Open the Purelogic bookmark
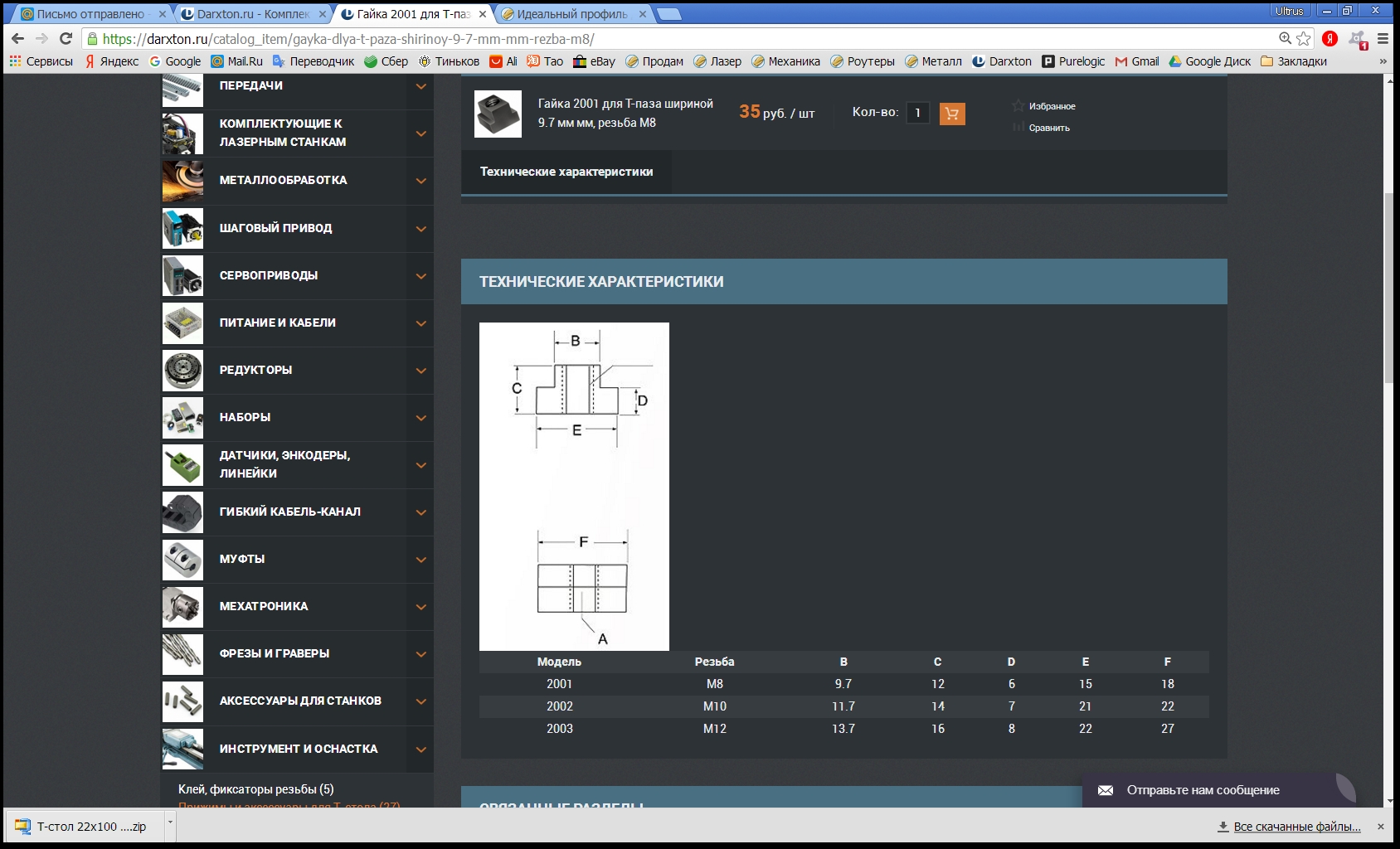The height and width of the screenshot is (849, 1400). pos(1073,61)
